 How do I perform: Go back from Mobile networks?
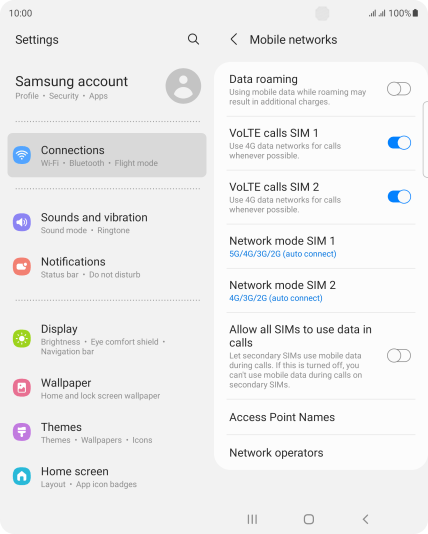234,40
